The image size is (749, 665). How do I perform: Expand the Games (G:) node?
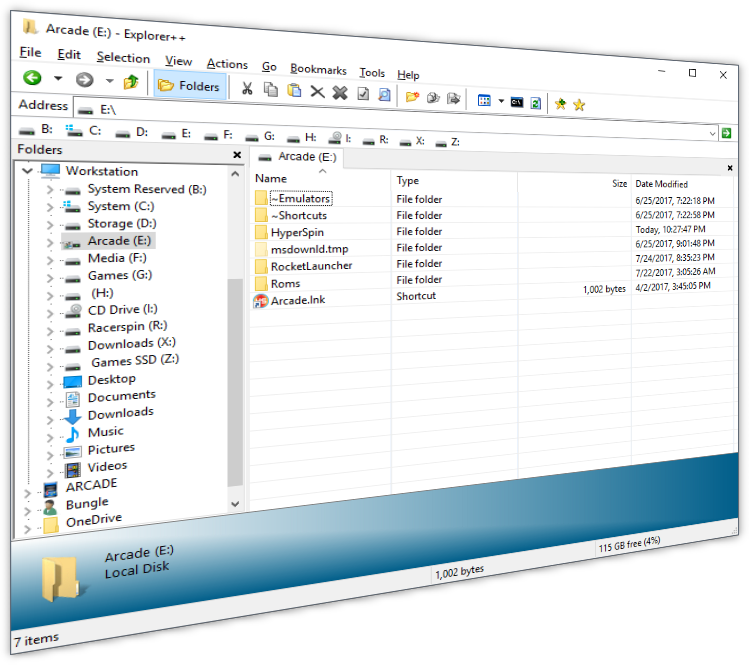[50, 278]
